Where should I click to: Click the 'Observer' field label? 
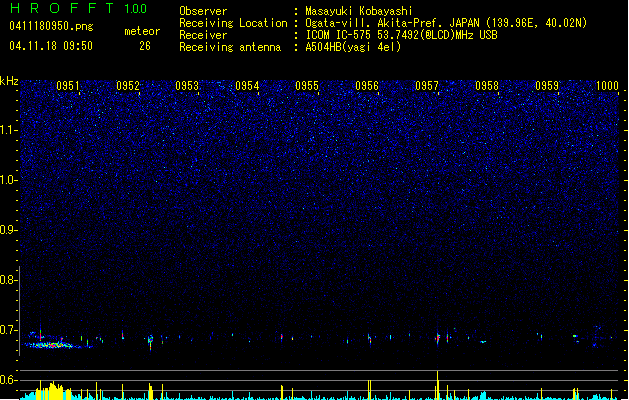tap(203, 11)
